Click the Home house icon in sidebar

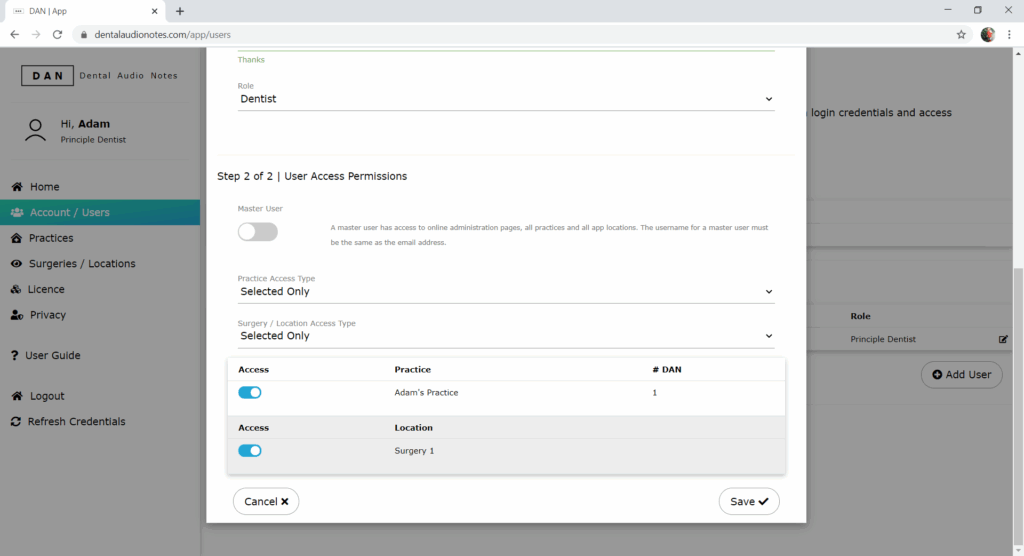click(17, 187)
